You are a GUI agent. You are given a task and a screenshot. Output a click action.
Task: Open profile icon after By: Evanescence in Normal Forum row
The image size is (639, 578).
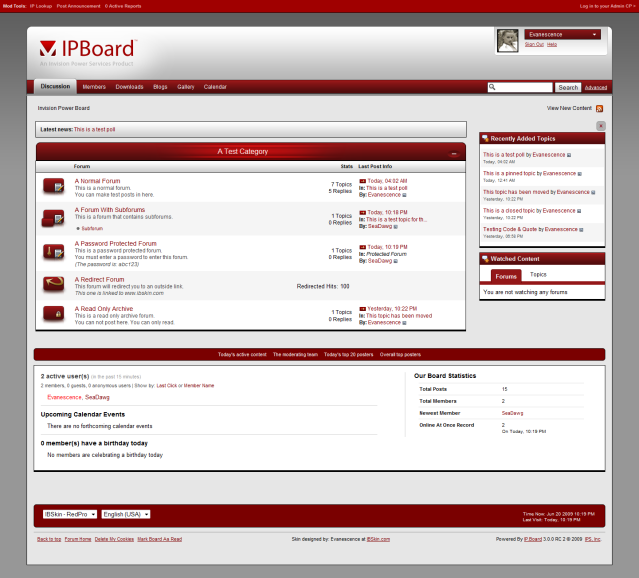coord(404,195)
